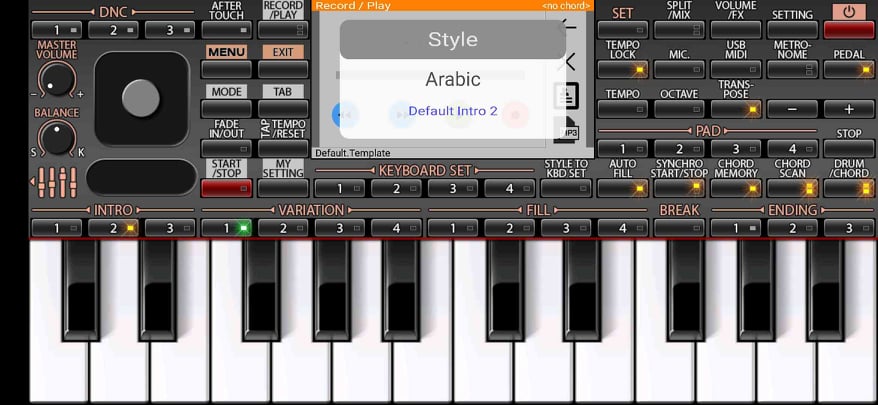Click the EXIT button
Image resolution: width=878 pixels, height=405 pixels.
(283, 69)
